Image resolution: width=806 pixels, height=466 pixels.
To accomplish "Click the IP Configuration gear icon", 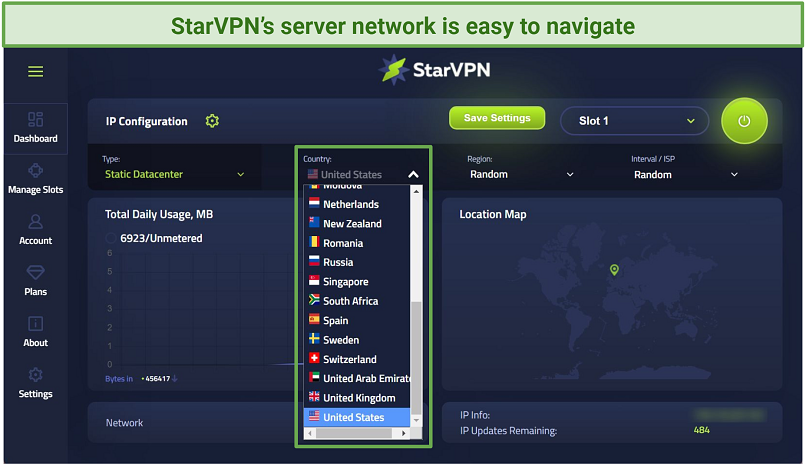I will (x=212, y=121).
